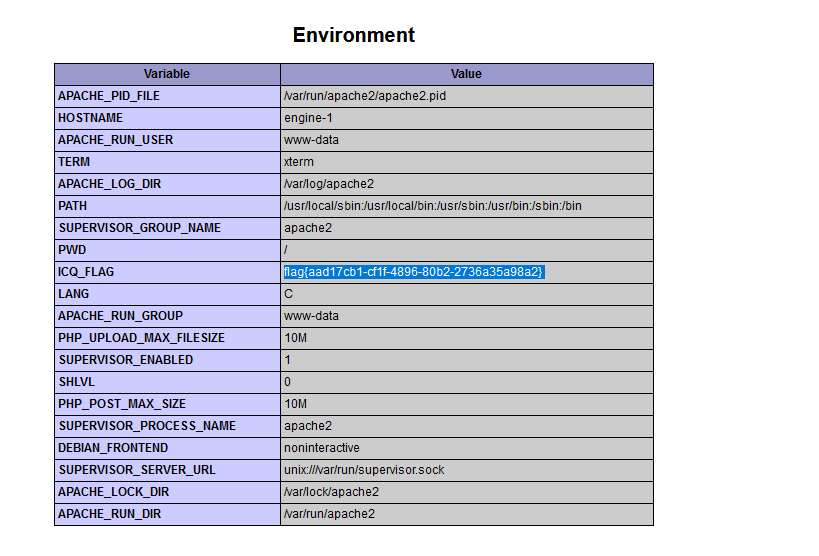The height and width of the screenshot is (556, 819).
Task: Click the HOSTNAME value engine-1
Action: pyautogui.click(x=308, y=118)
